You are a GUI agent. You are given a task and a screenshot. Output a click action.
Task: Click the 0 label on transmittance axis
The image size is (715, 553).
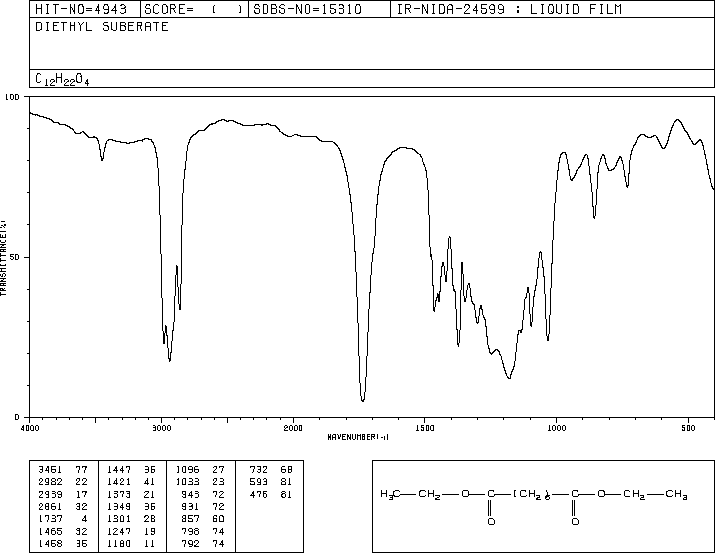[17, 417]
